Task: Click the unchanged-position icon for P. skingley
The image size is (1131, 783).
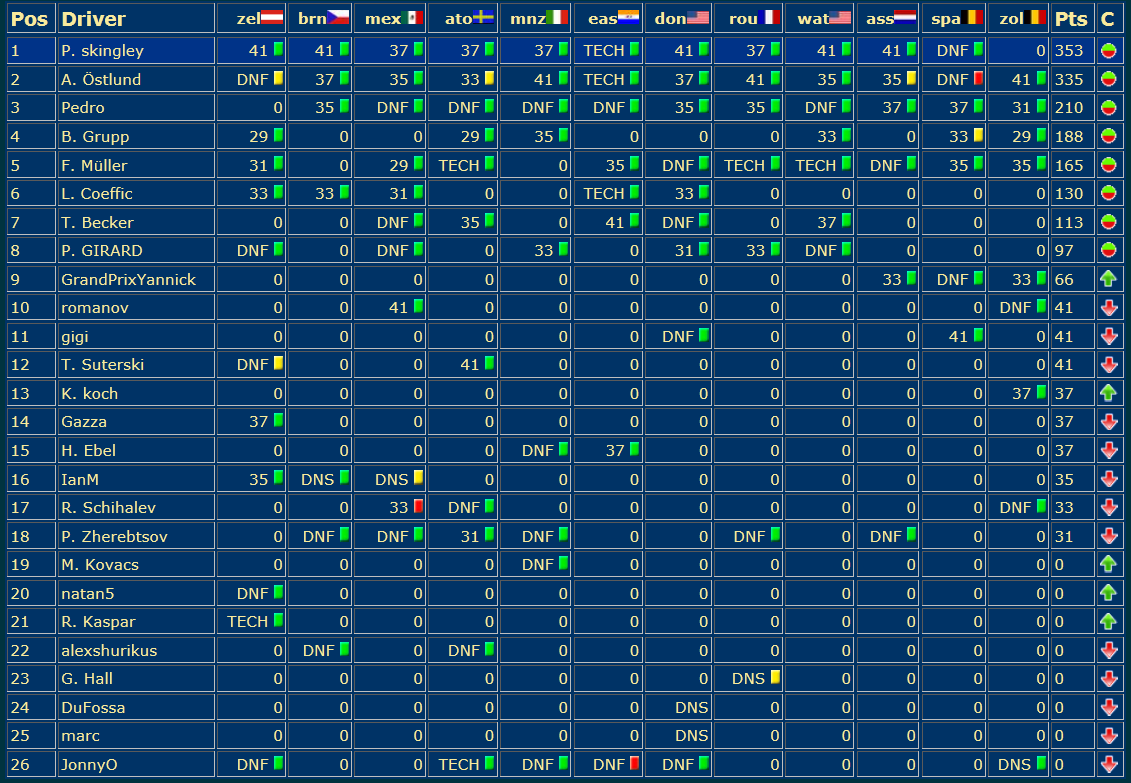Action: [1107, 51]
